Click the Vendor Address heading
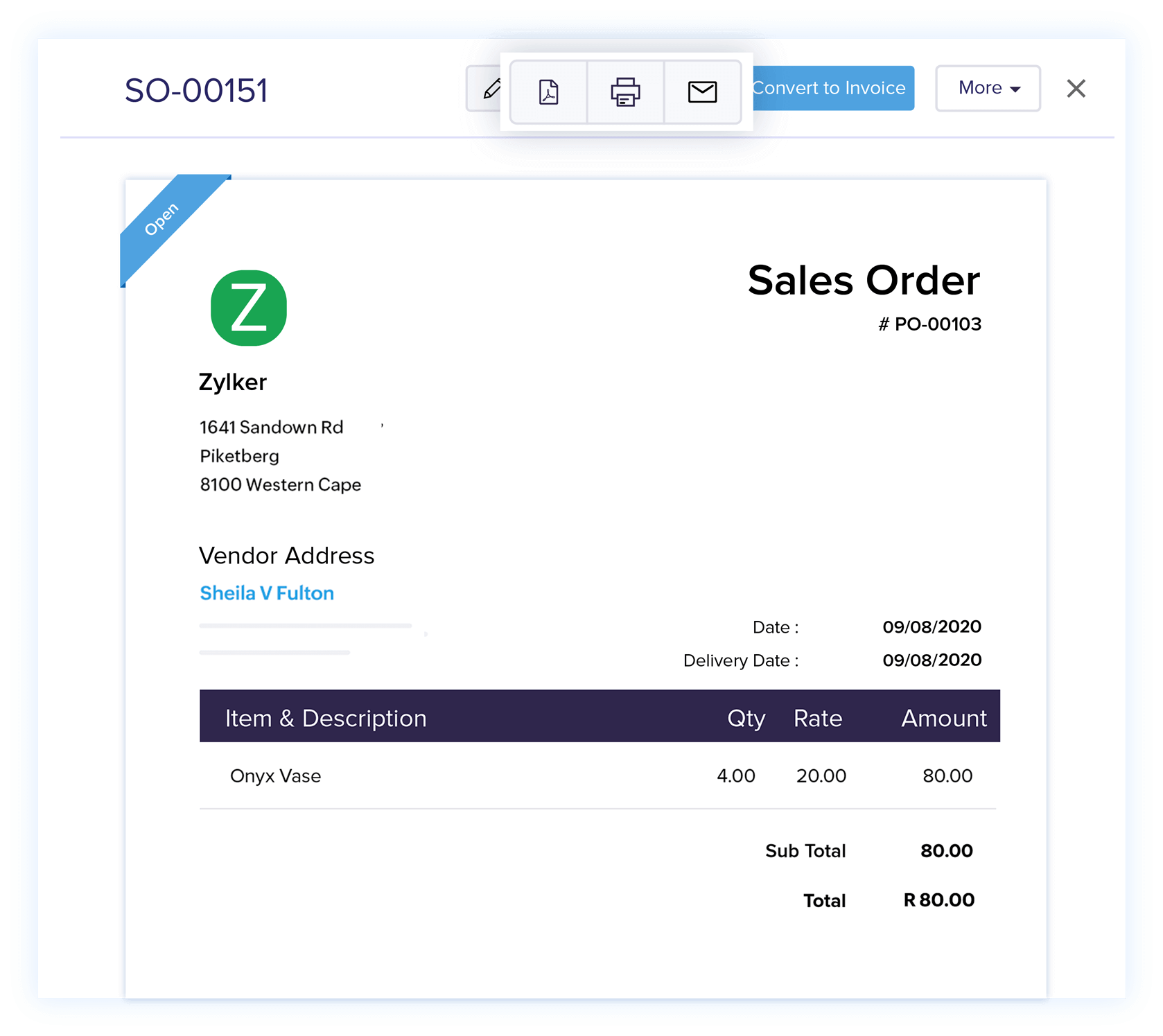Image resolution: width=1163 pixels, height=1036 pixels. click(x=286, y=556)
